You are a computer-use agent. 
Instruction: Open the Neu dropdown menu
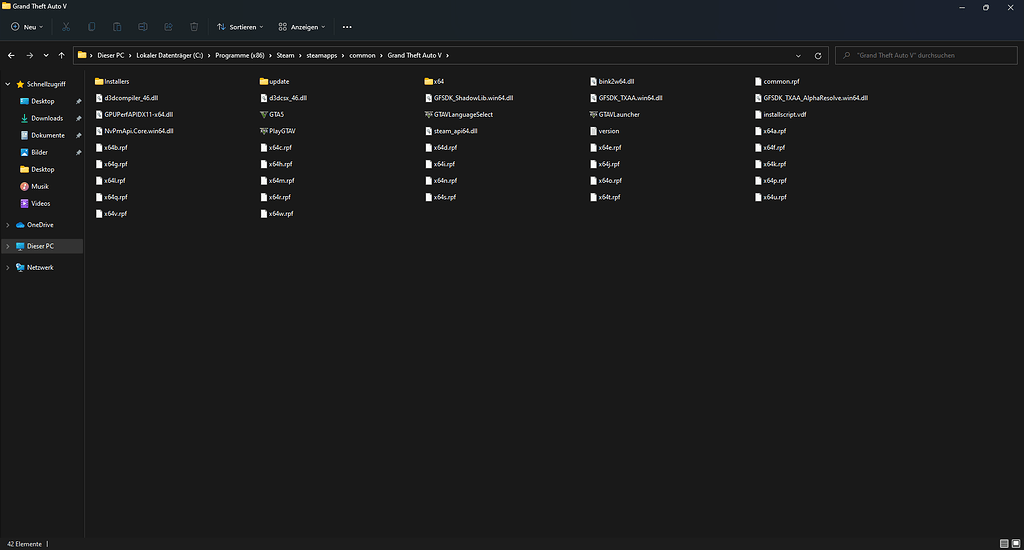pos(27,27)
